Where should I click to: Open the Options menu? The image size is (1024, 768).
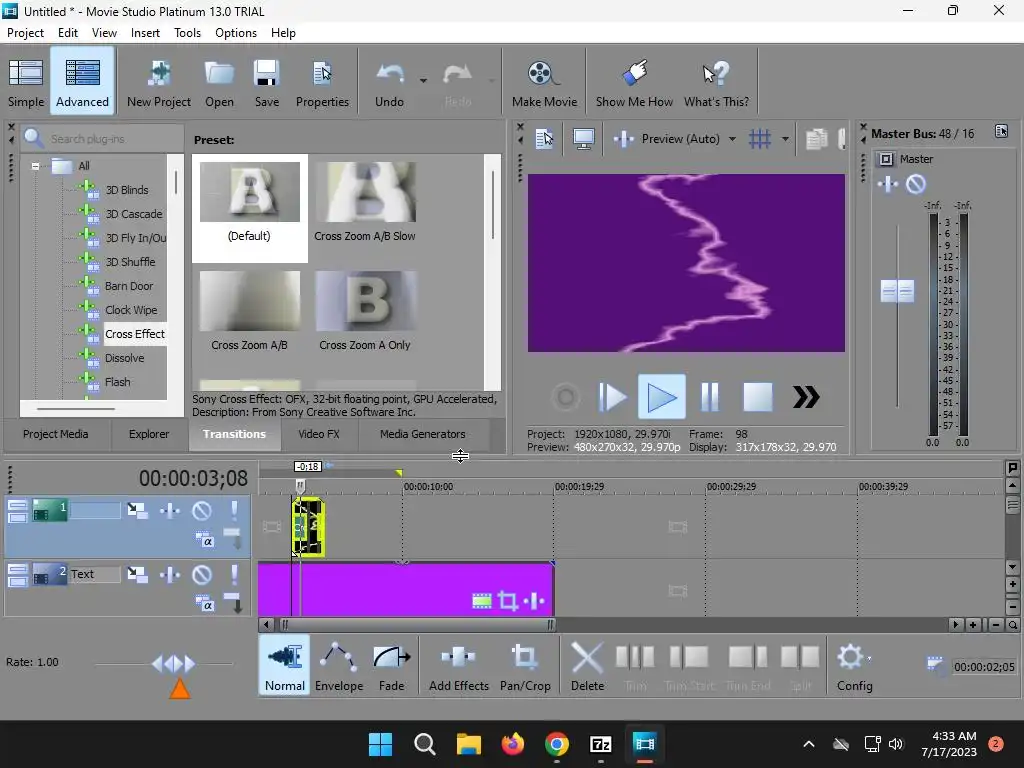click(x=236, y=33)
